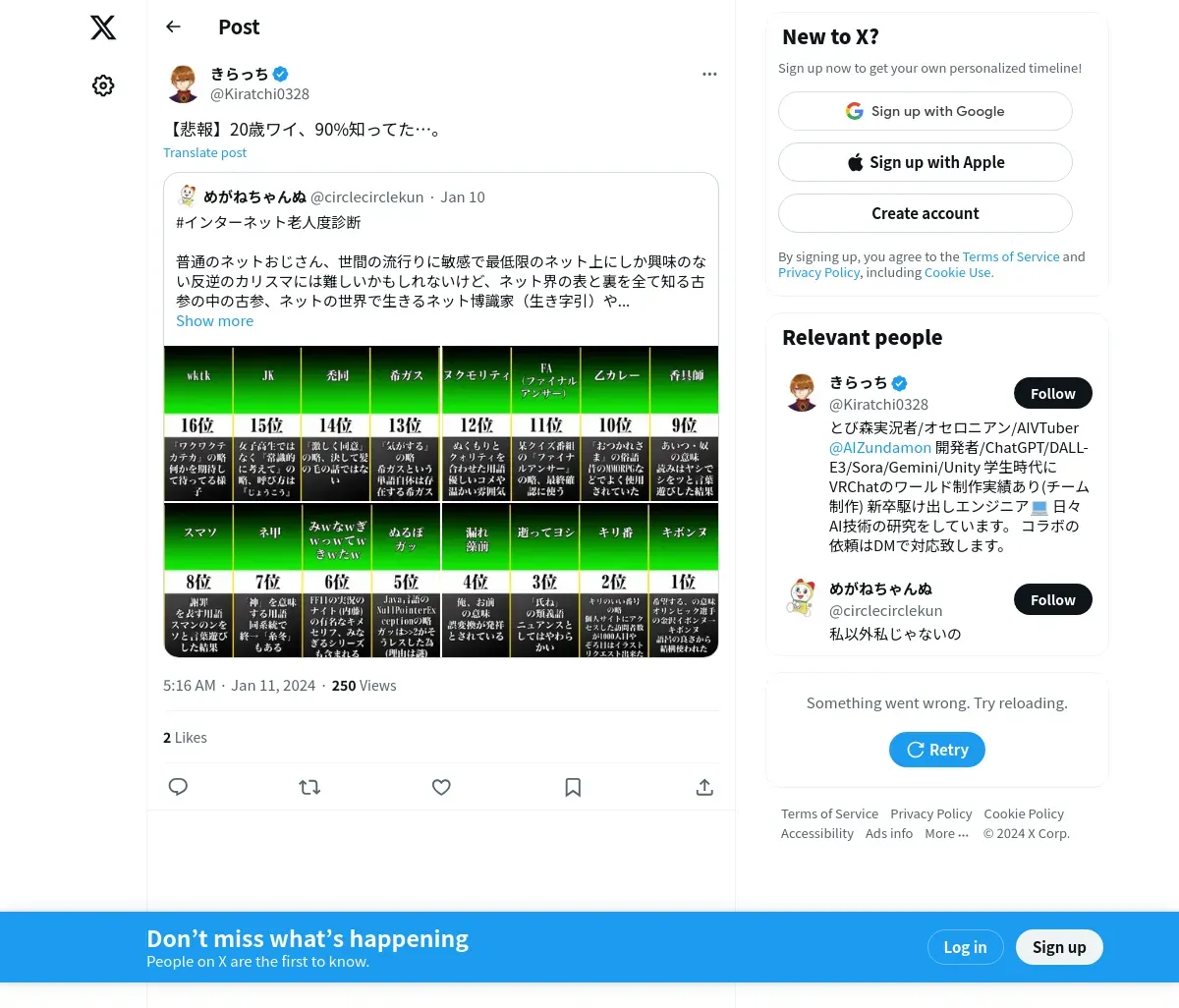Like the post with the heart icon
This screenshot has width=1179, height=1008.
pyautogui.click(x=441, y=787)
